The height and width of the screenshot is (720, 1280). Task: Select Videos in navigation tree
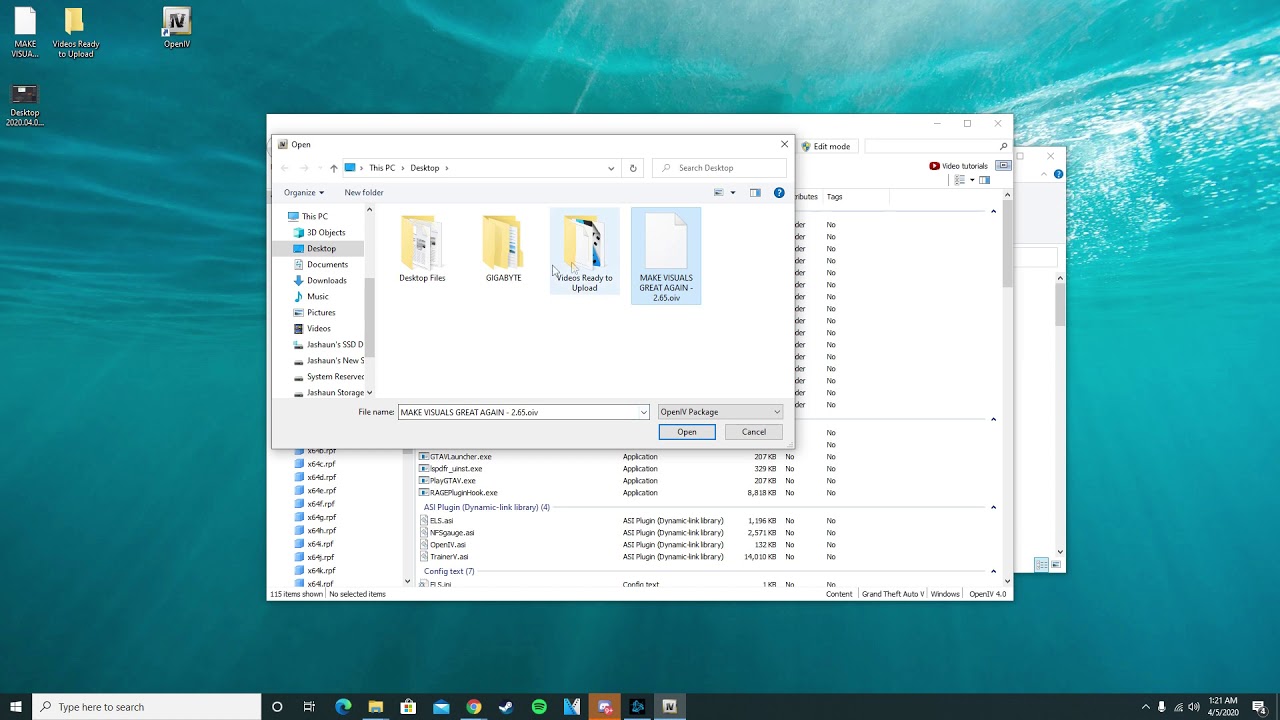pos(312,328)
